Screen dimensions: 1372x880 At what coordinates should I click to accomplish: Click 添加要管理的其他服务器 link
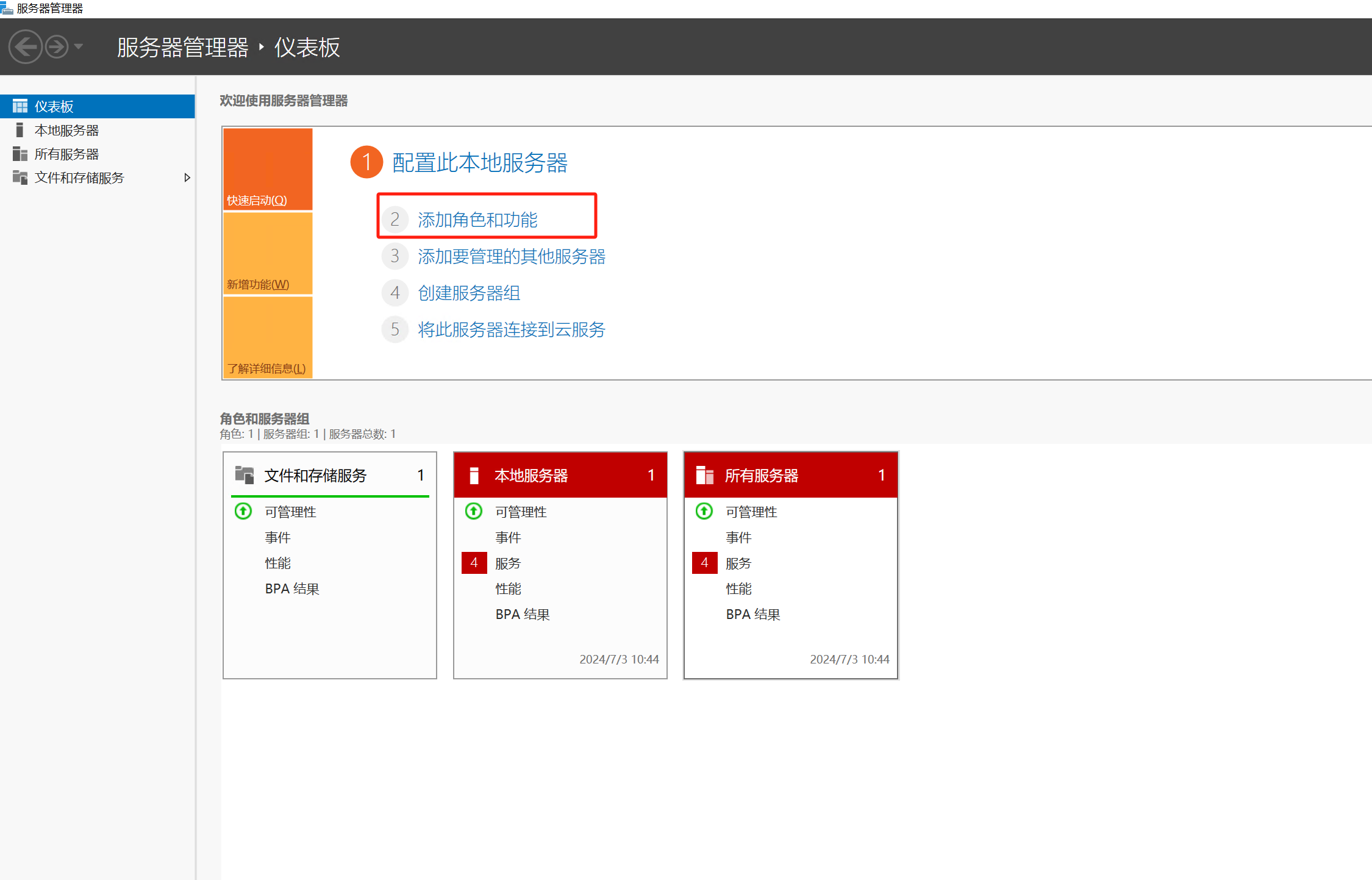(x=511, y=256)
